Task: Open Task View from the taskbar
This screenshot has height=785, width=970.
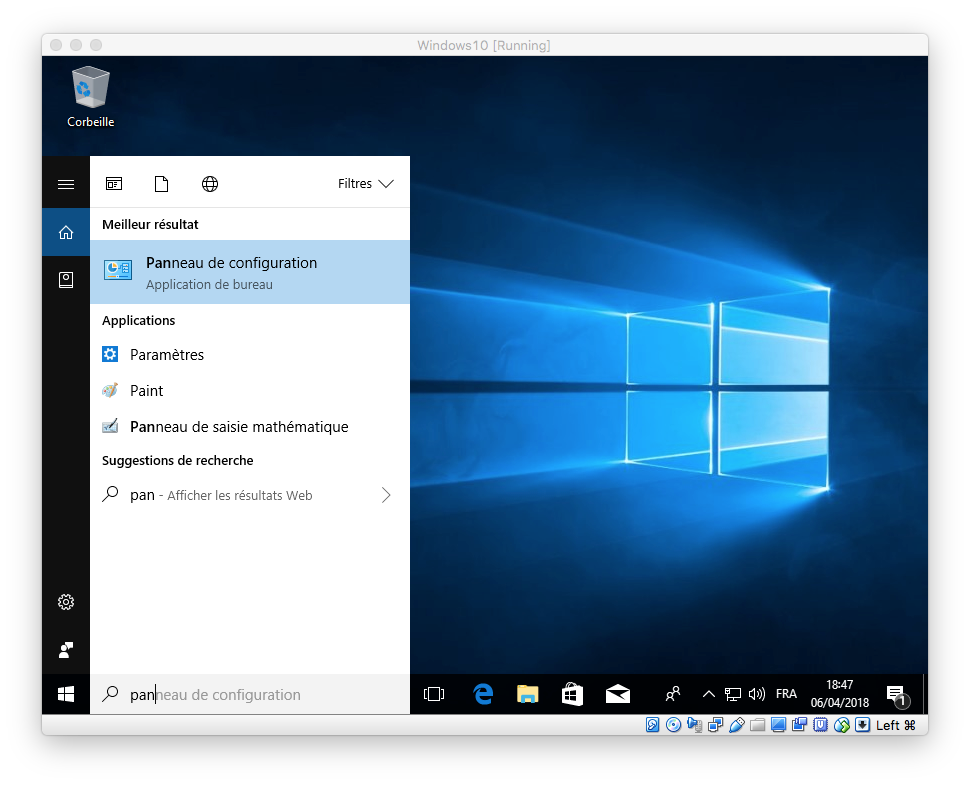Action: click(x=434, y=694)
